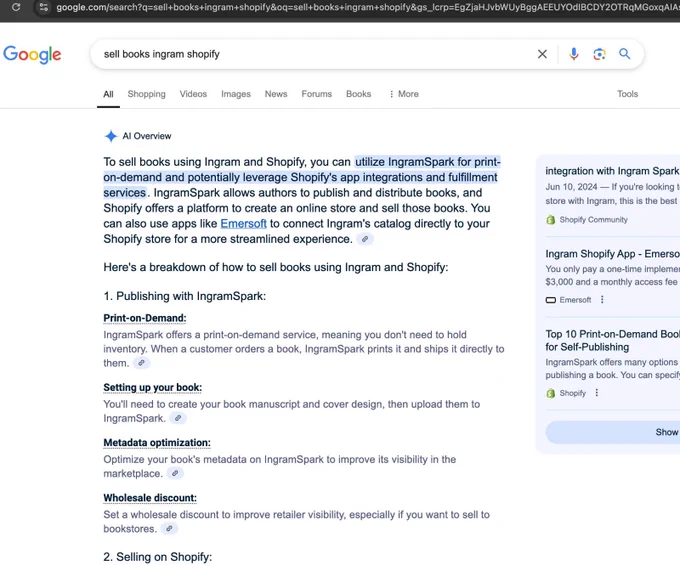
Task: Click the Print-on-Demand heading link
Action: (x=145, y=318)
